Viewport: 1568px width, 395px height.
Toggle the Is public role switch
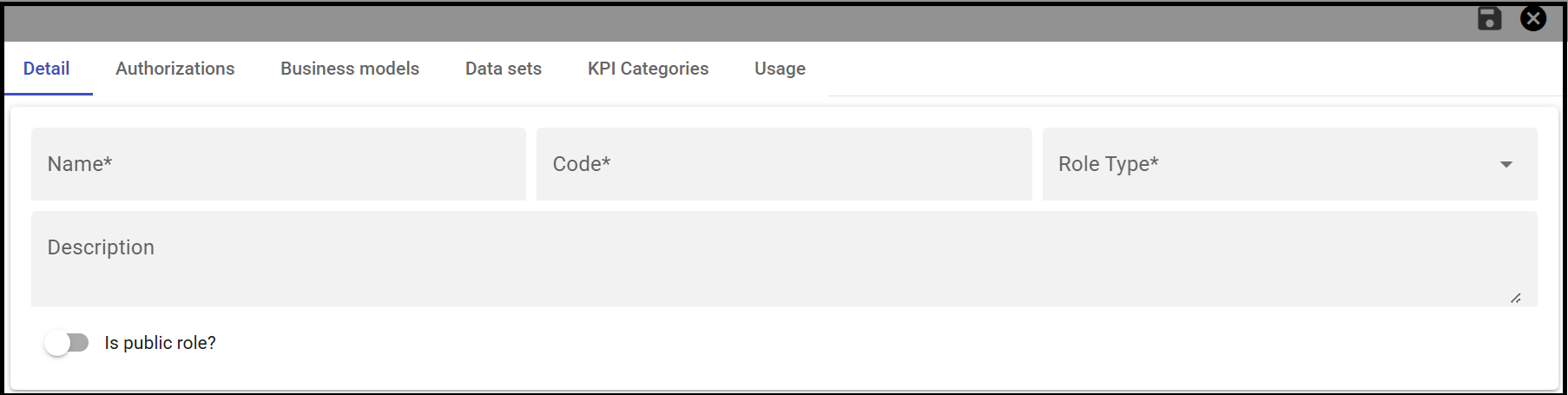(67, 343)
